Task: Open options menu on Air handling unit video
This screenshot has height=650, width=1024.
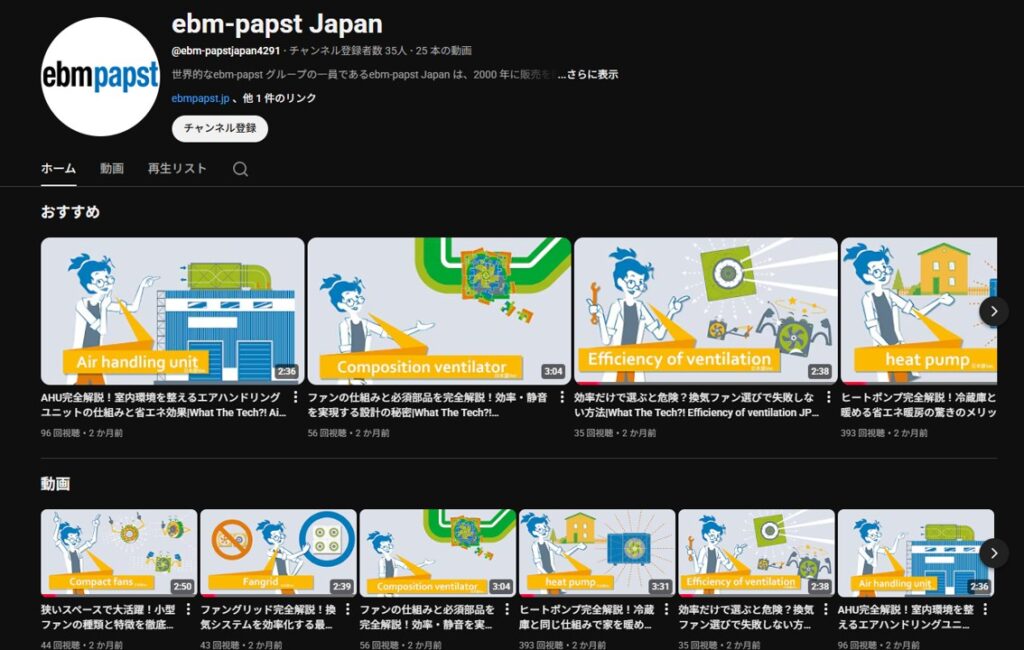Action: [x=986, y=610]
